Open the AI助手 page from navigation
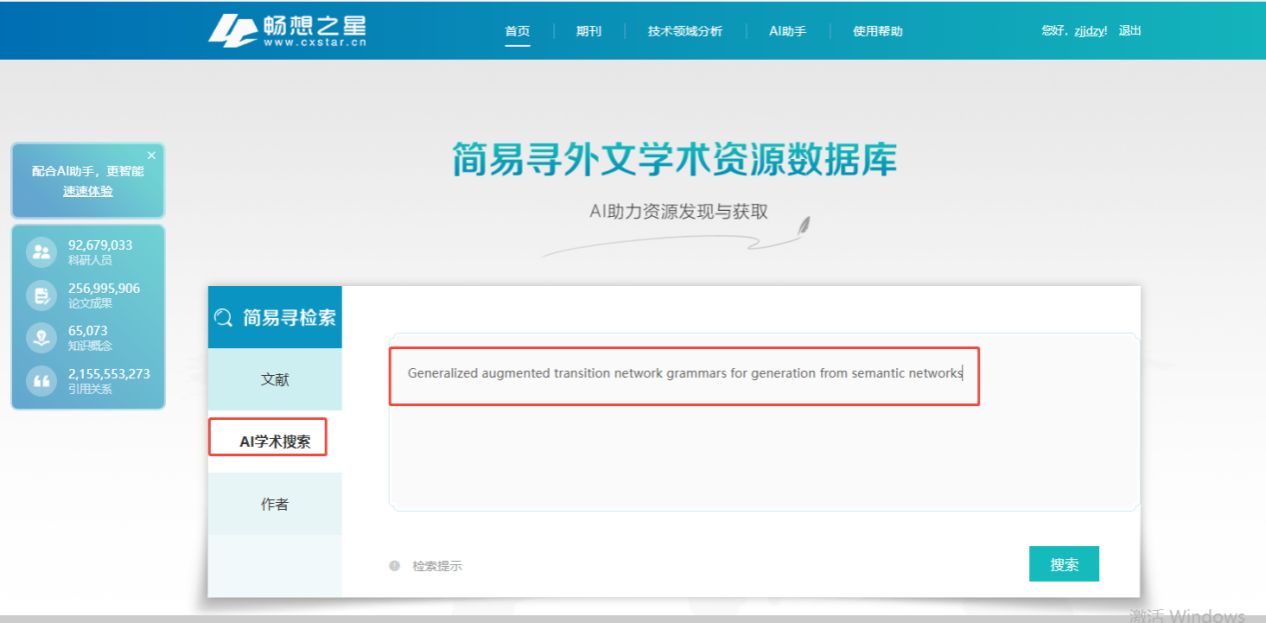 click(787, 31)
